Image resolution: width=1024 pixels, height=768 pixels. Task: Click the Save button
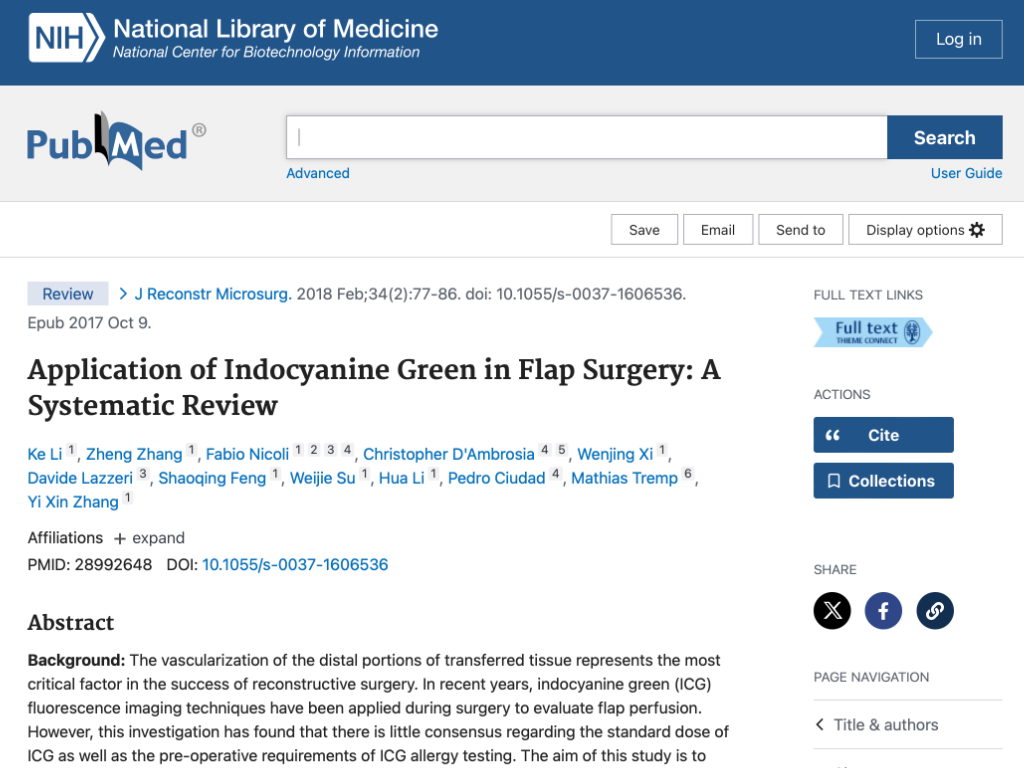pos(644,230)
